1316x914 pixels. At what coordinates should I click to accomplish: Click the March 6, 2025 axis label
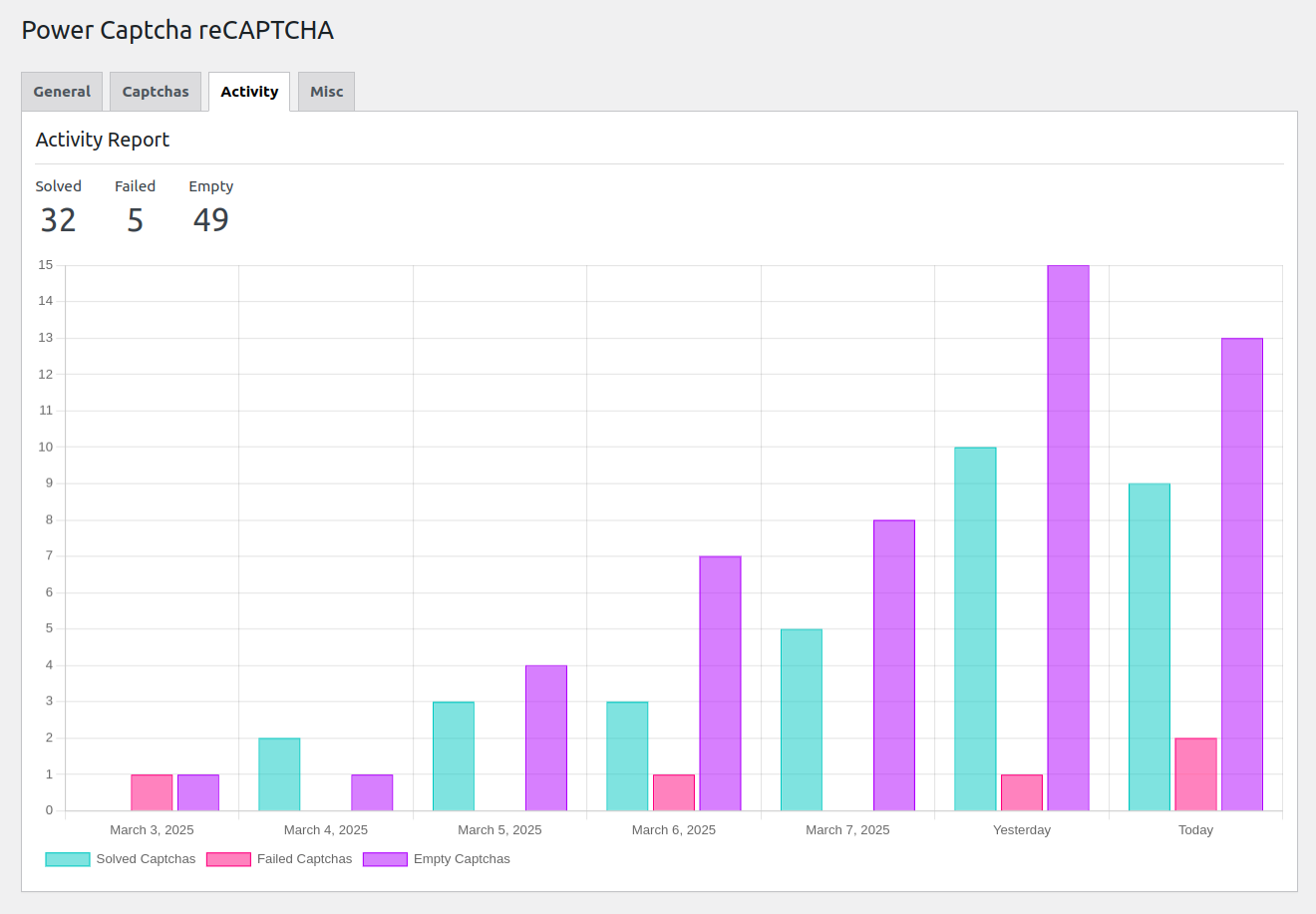(674, 830)
